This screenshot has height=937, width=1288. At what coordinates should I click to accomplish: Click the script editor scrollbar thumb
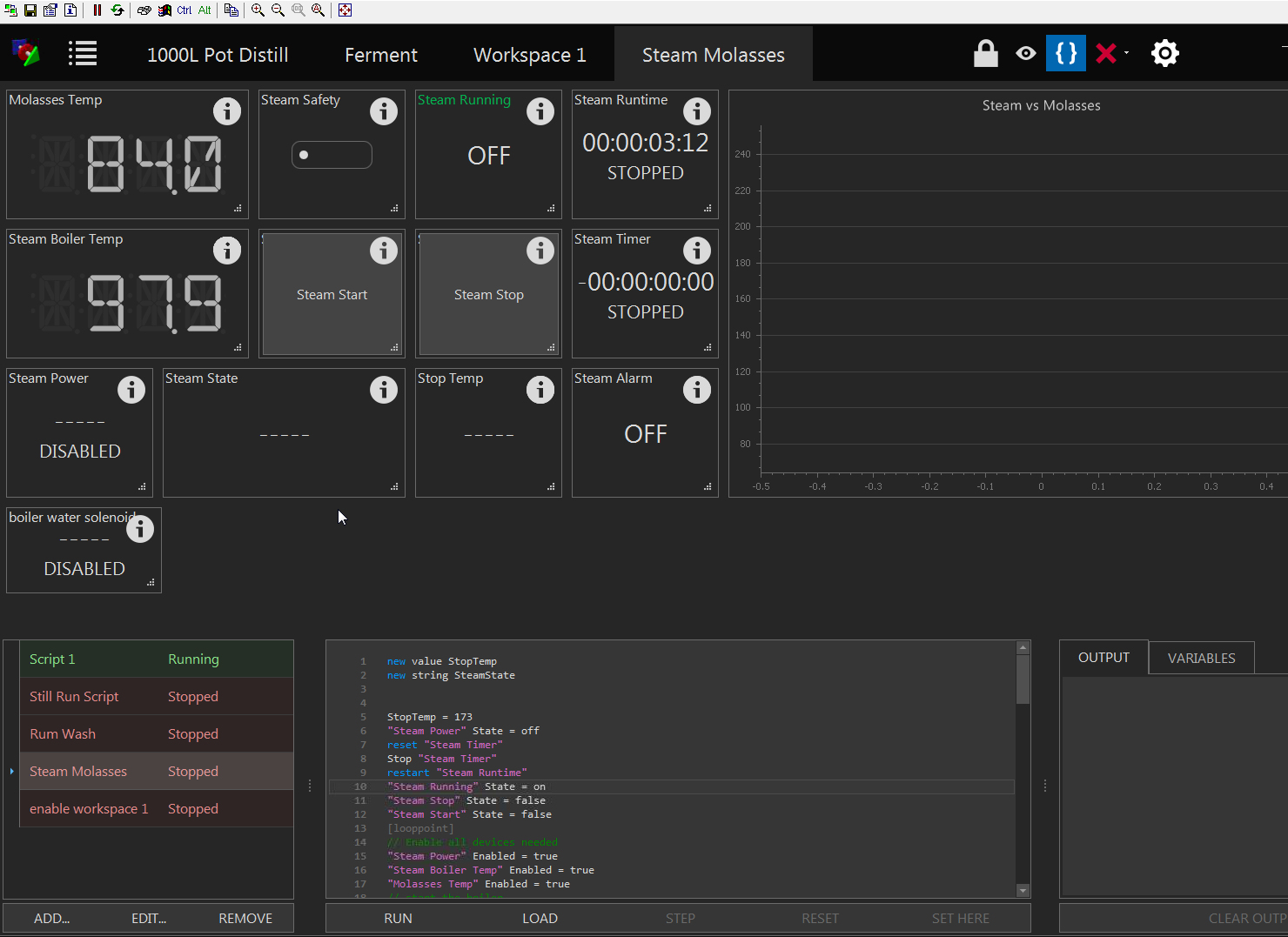[1023, 679]
